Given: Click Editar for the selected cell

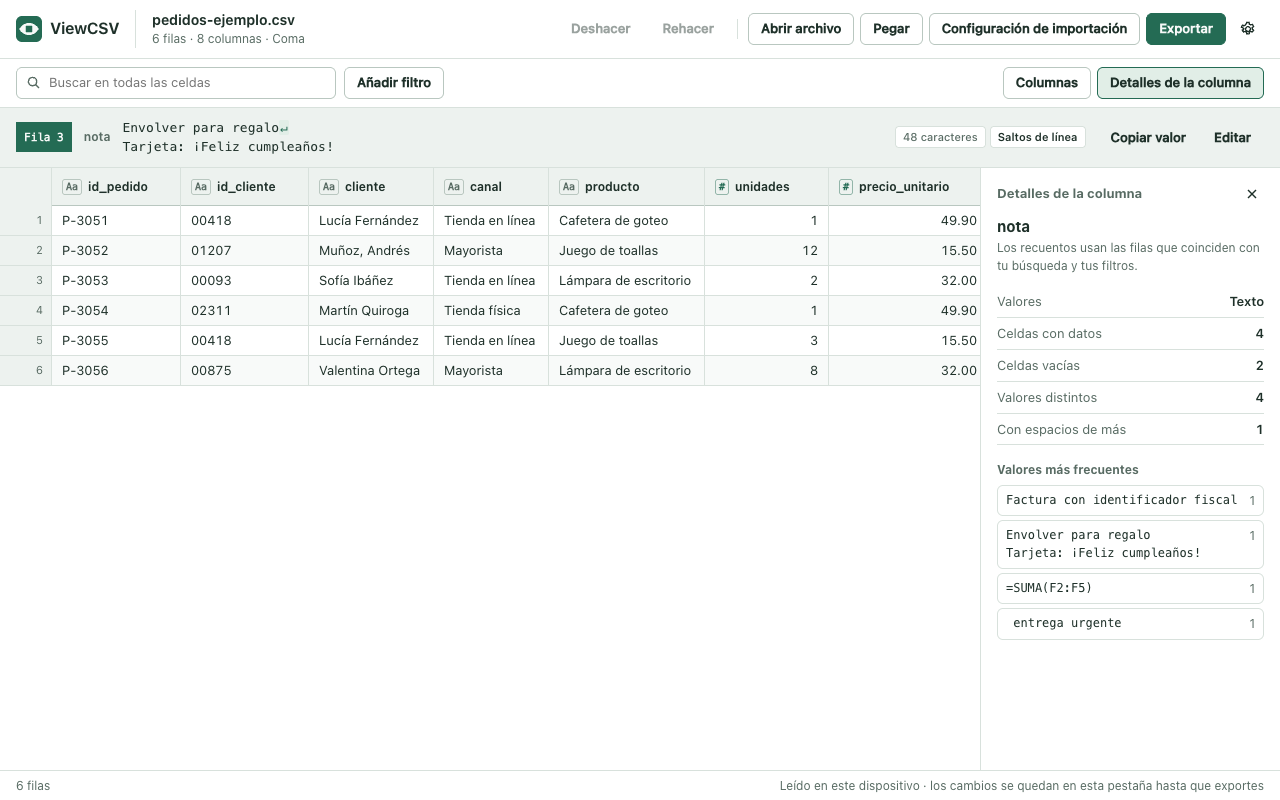Looking at the screenshot, I should [x=1232, y=137].
